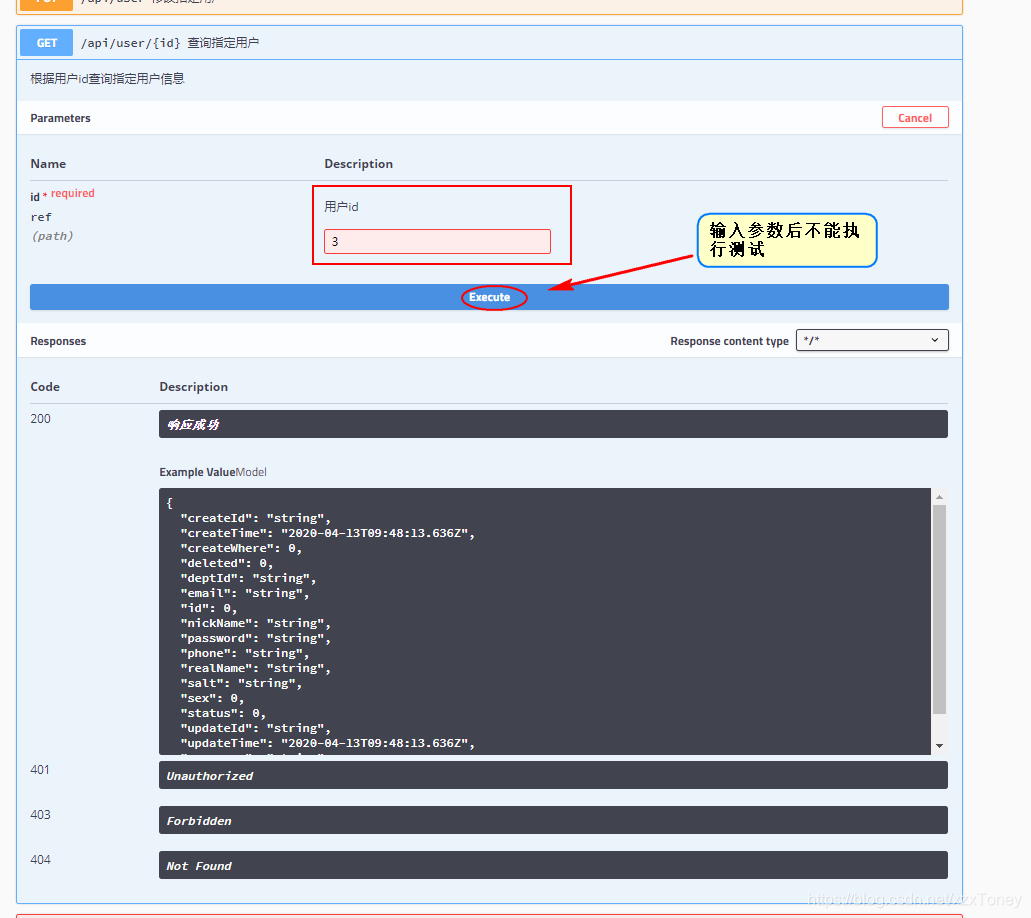Open the Response content type dropdown
Screen dimensions: 1031x918
(872, 340)
